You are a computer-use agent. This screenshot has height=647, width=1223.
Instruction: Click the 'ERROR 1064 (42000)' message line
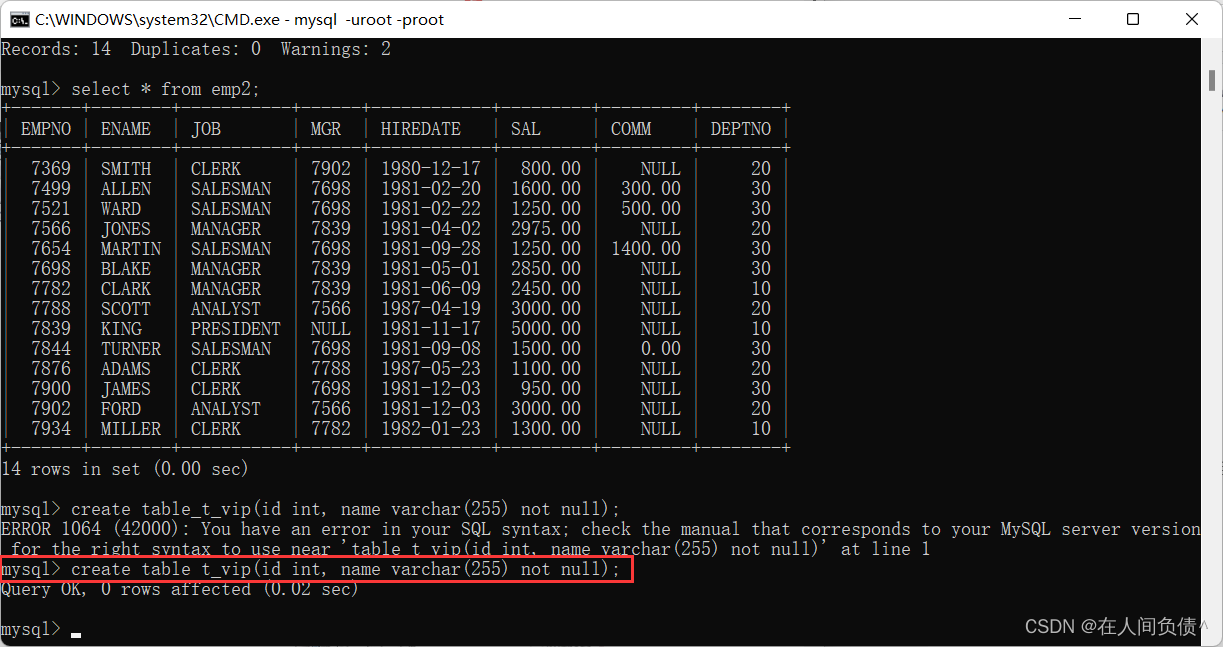(x=600, y=529)
